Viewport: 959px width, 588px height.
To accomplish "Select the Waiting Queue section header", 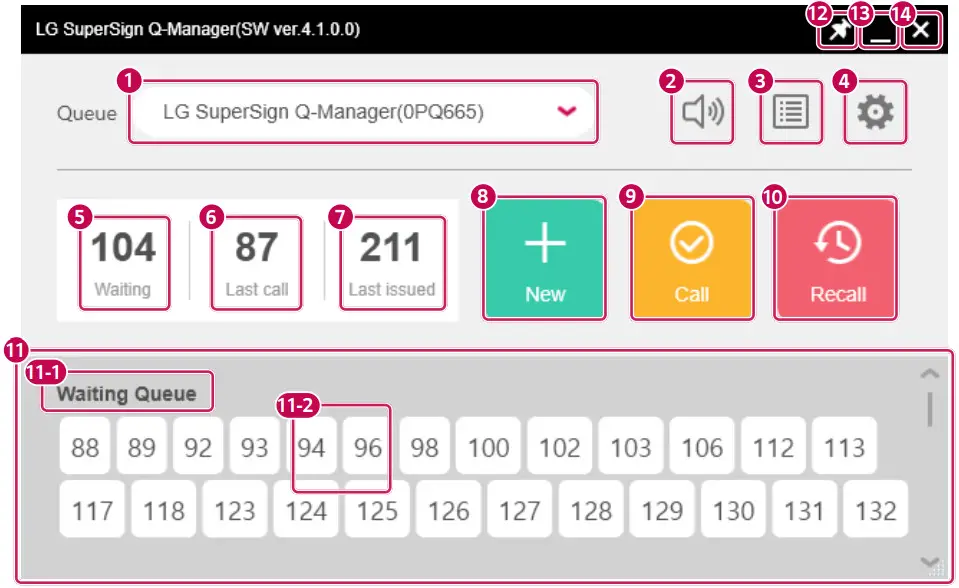I will [126, 392].
